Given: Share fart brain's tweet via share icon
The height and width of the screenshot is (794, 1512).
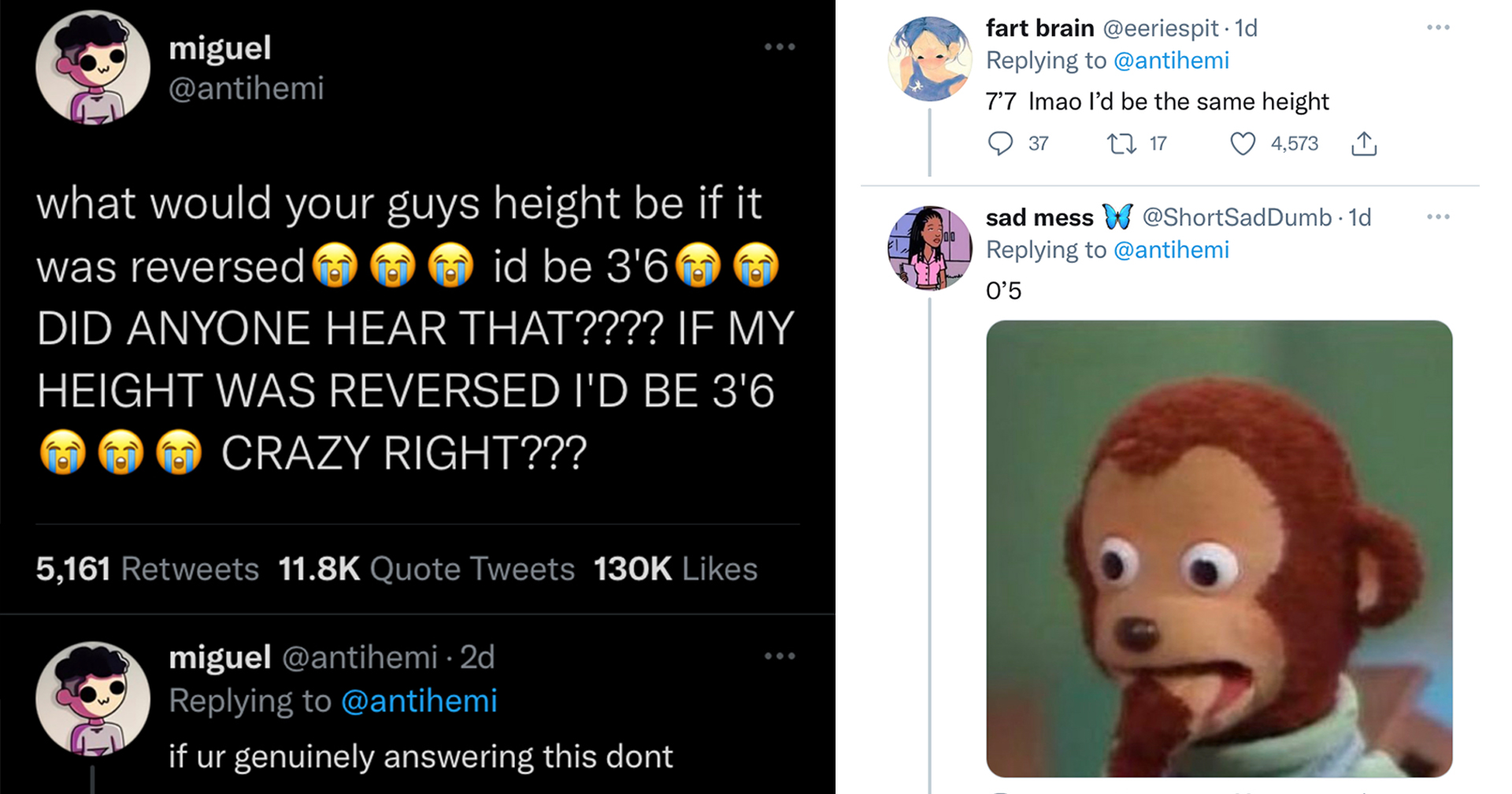Looking at the screenshot, I should 1364,143.
